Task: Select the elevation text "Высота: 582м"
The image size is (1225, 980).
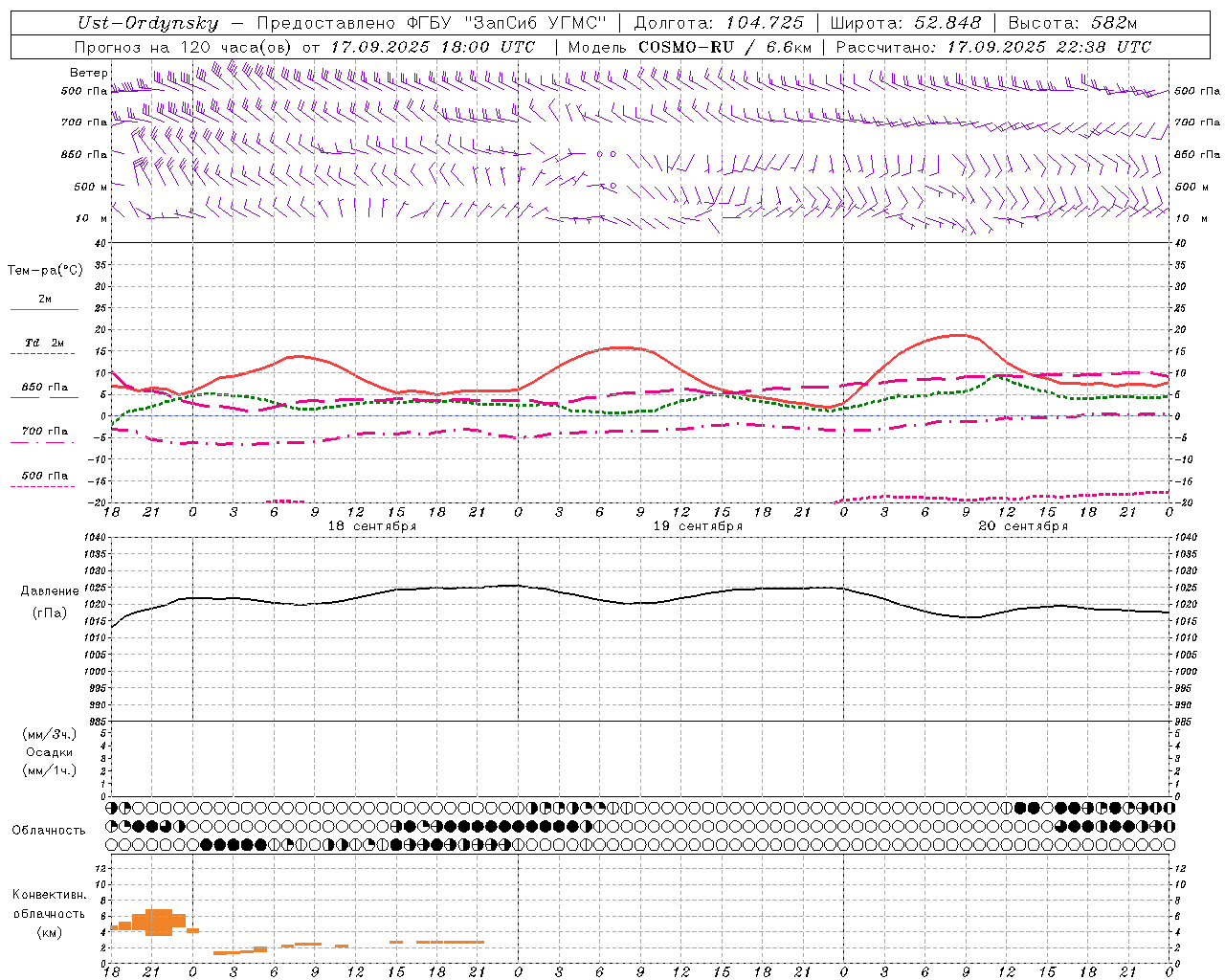Action: click(1073, 23)
